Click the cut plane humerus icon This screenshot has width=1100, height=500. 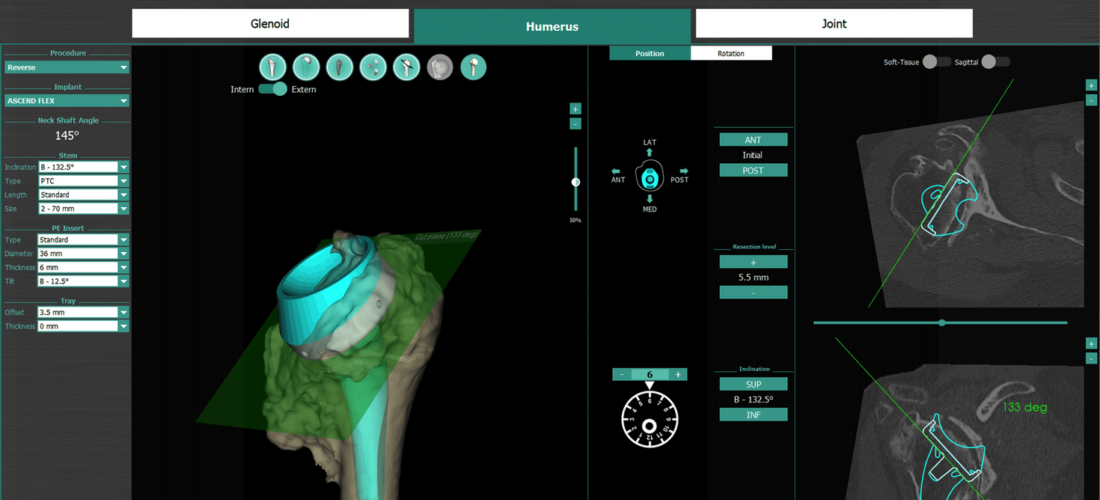pyautogui.click(x=407, y=68)
